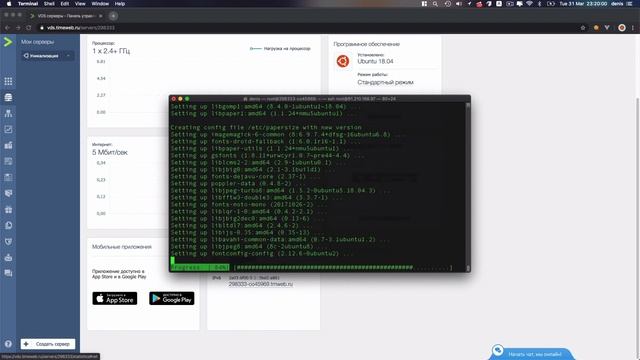Go forward in browser history
This screenshot has width=640, height=360.
click(18, 28)
